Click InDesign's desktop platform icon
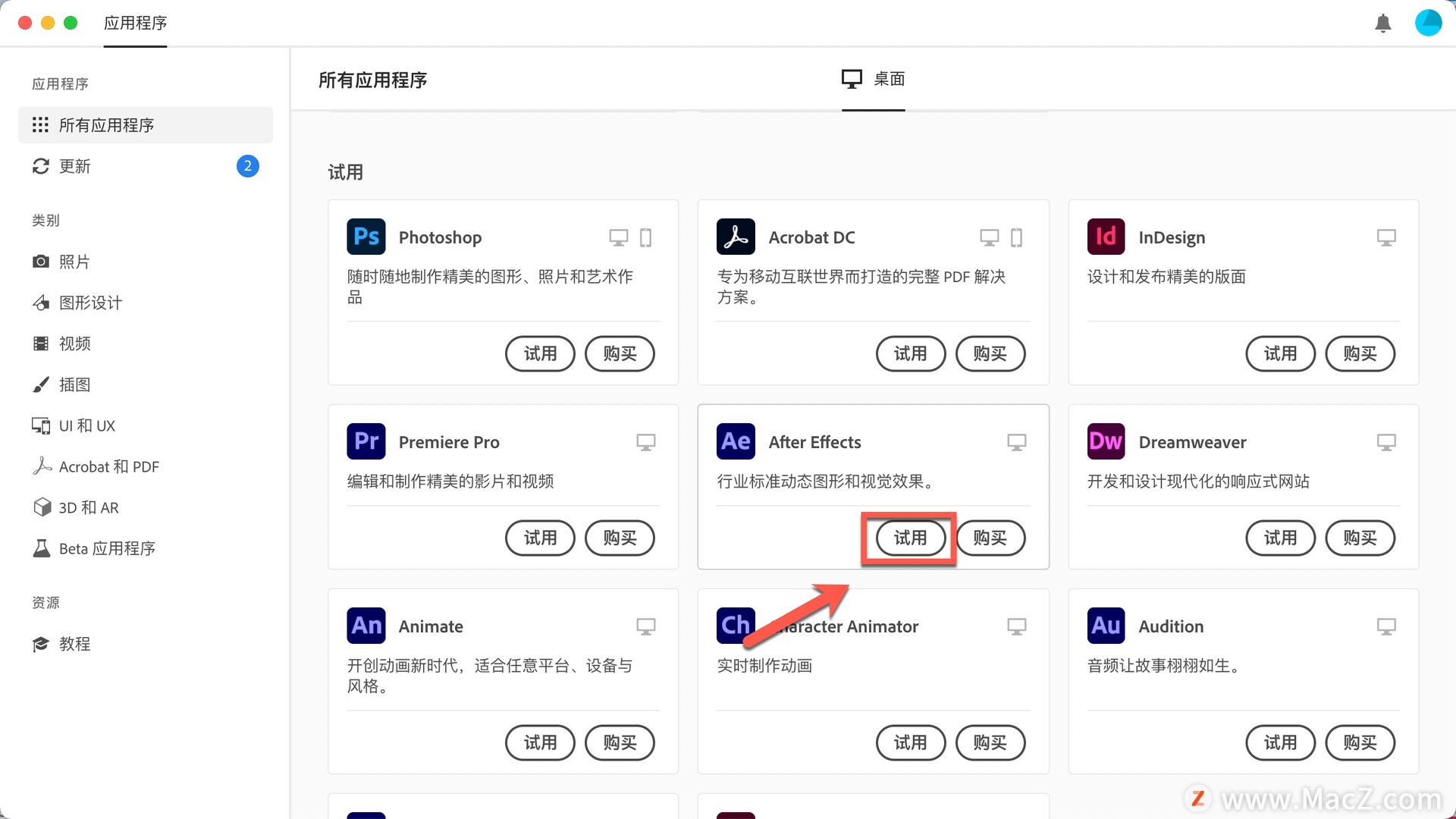Image resolution: width=1456 pixels, height=819 pixels. 1386,238
